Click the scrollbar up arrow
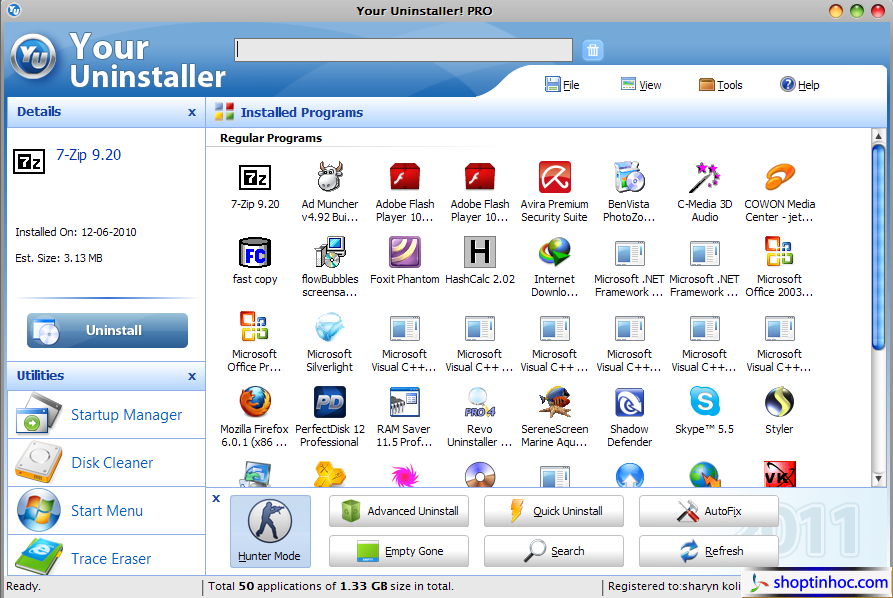893x598 pixels. 878,136
